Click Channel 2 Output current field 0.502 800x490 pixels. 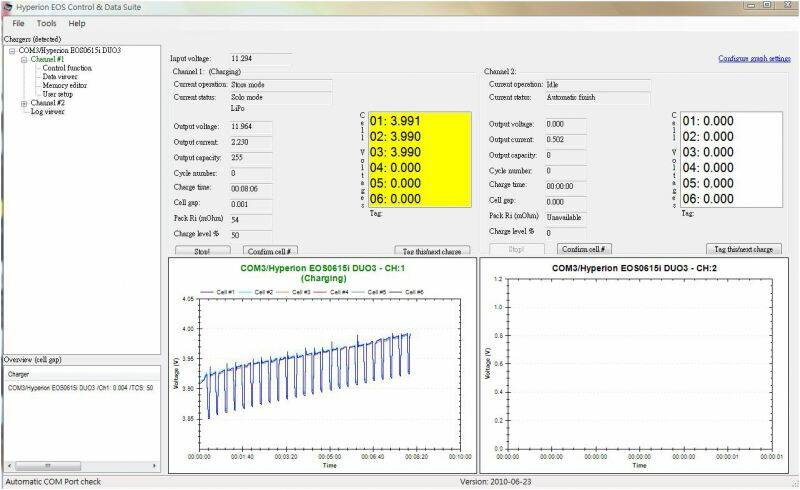[x=565, y=139]
